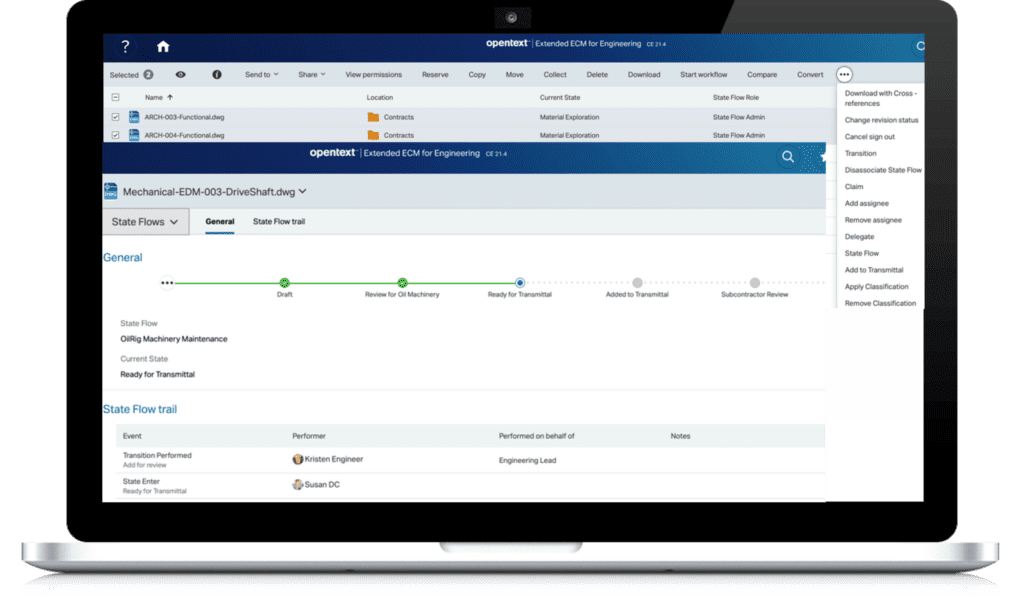The height and width of the screenshot is (605, 1024).
Task: Click the document type icon beside Mechanical-EDM-003-DriveShaft.dwg
Action: pos(110,190)
